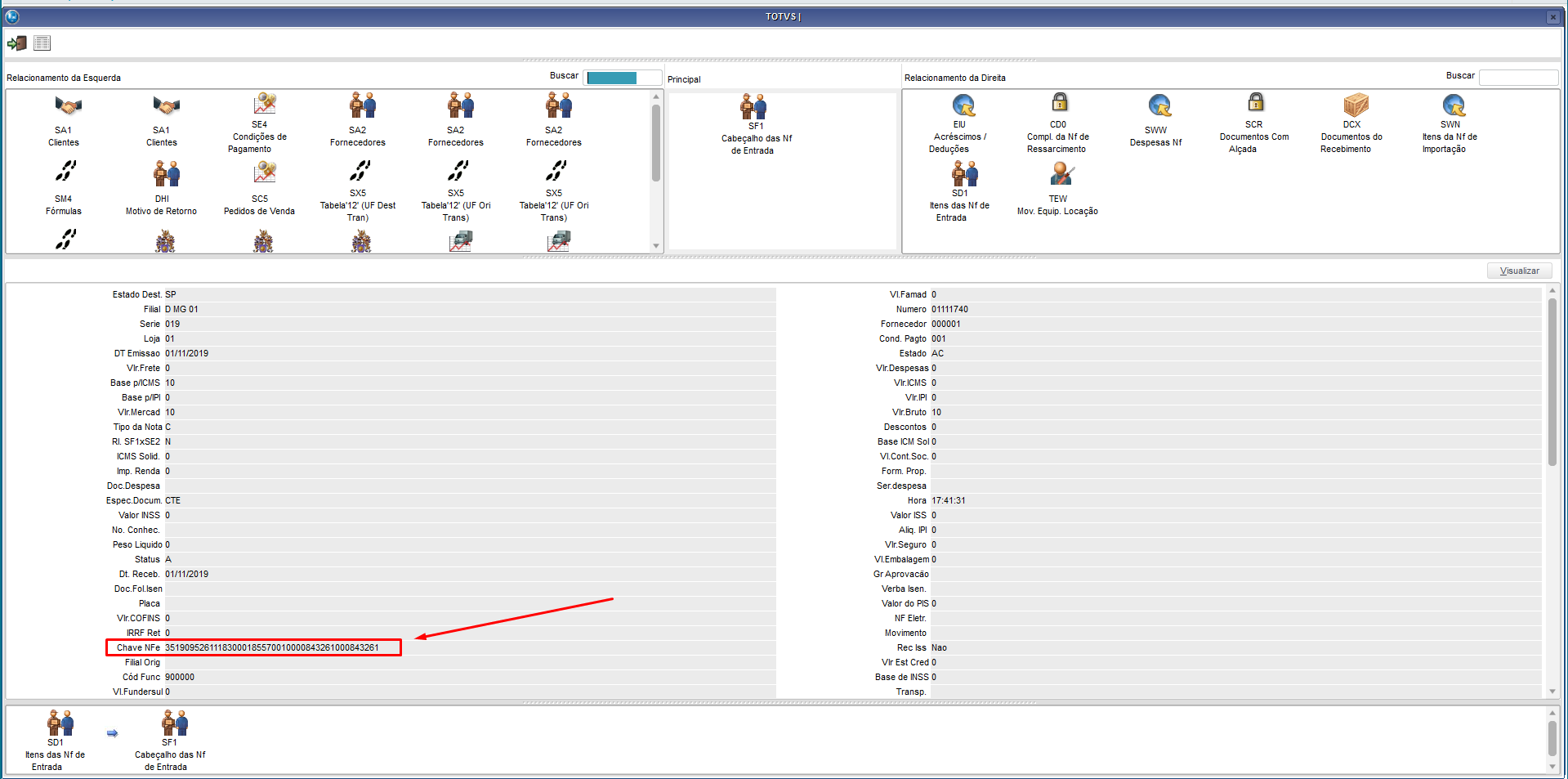Click the table grid icon in toolbar
Viewport: 1568px width, 779px height.
click(42, 43)
